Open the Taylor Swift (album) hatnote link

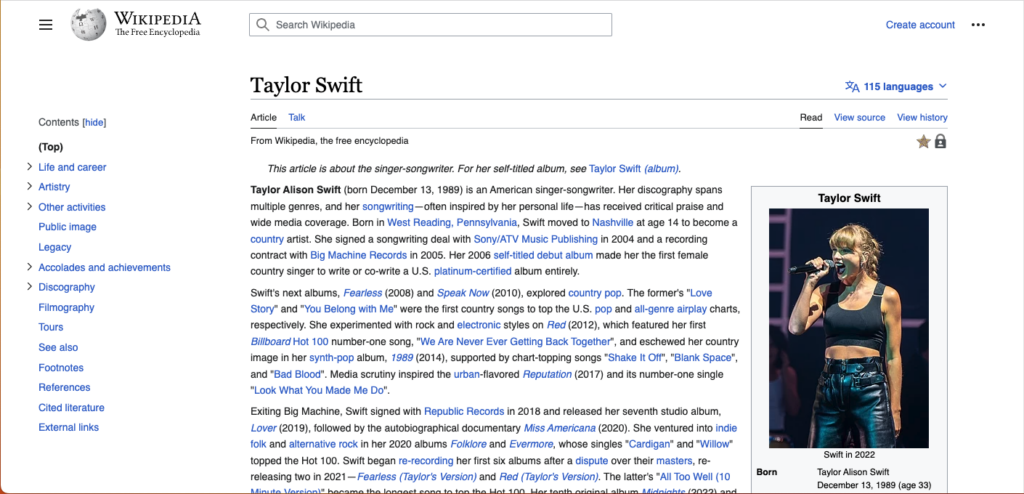(x=633, y=168)
